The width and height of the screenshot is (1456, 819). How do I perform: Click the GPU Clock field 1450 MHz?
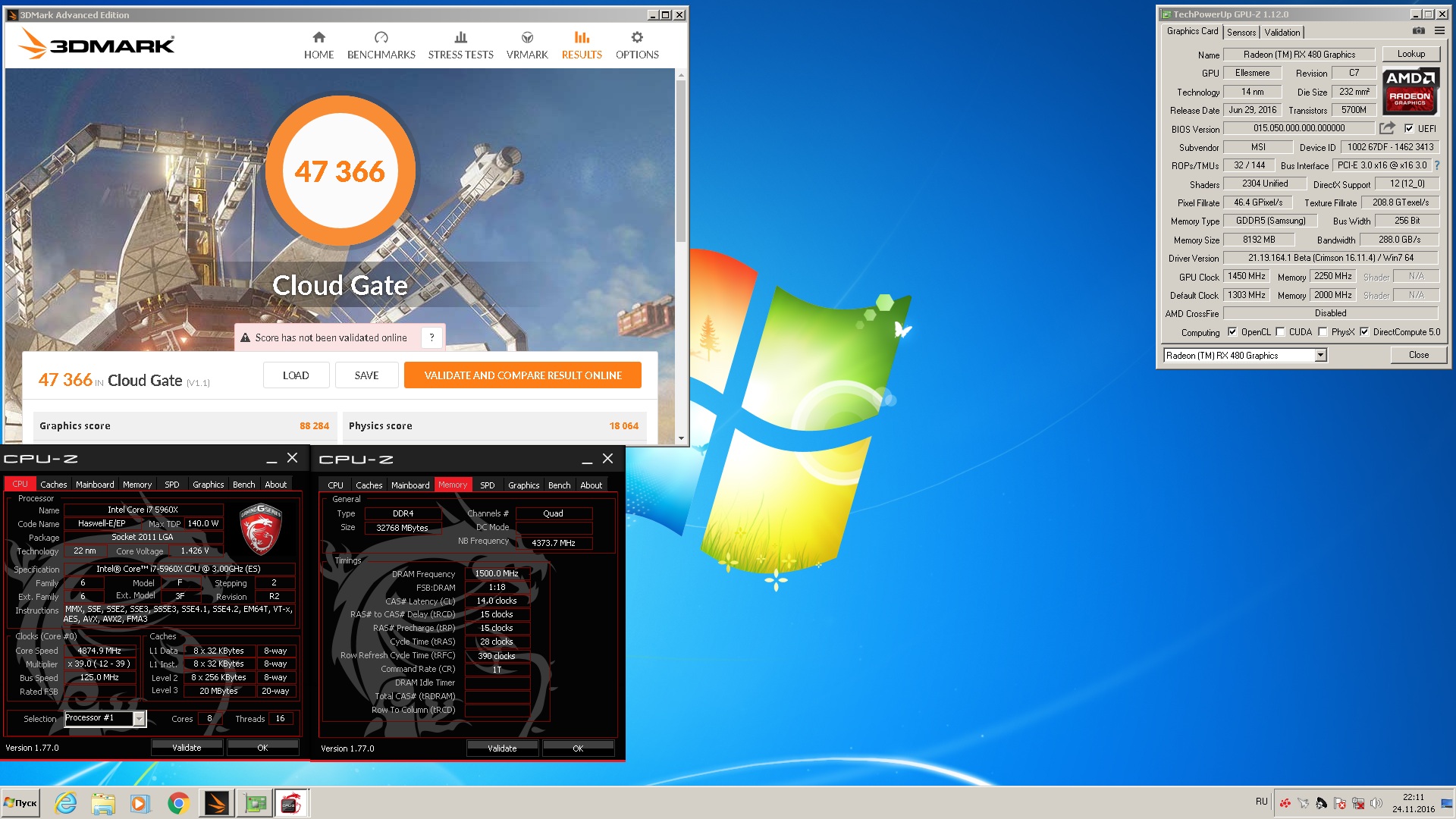click(1247, 277)
